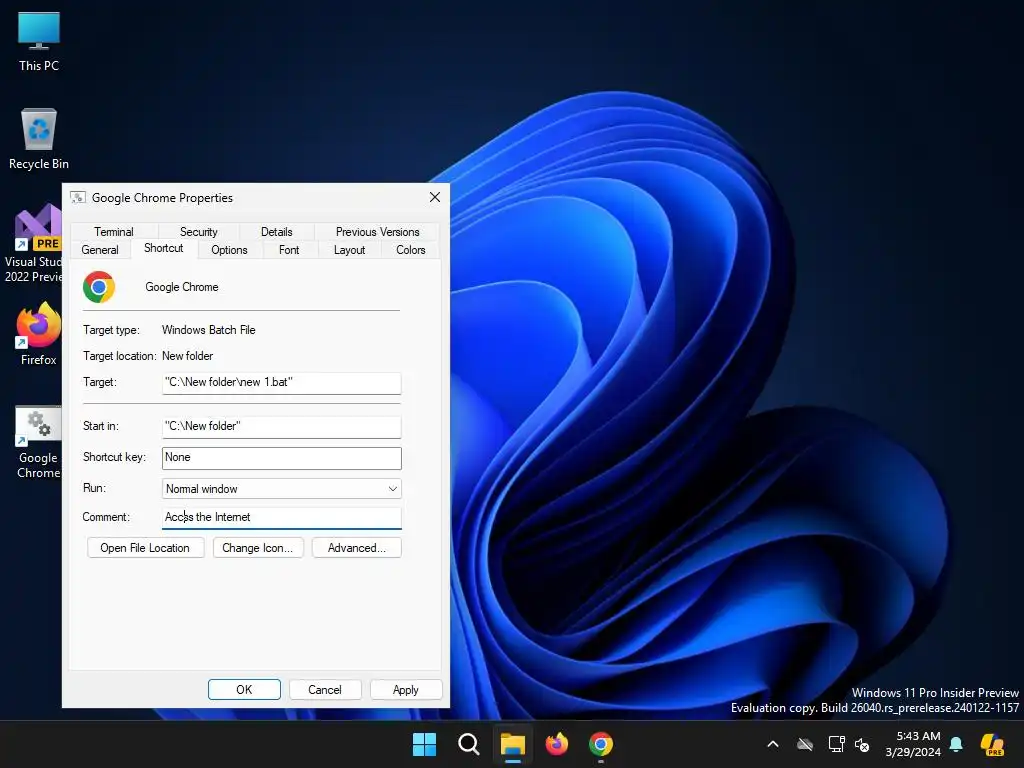This screenshot has width=1024, height=768.
Task: Select Visual Studio 2022 Preview desktop shortcut
Action: point(33,243)
